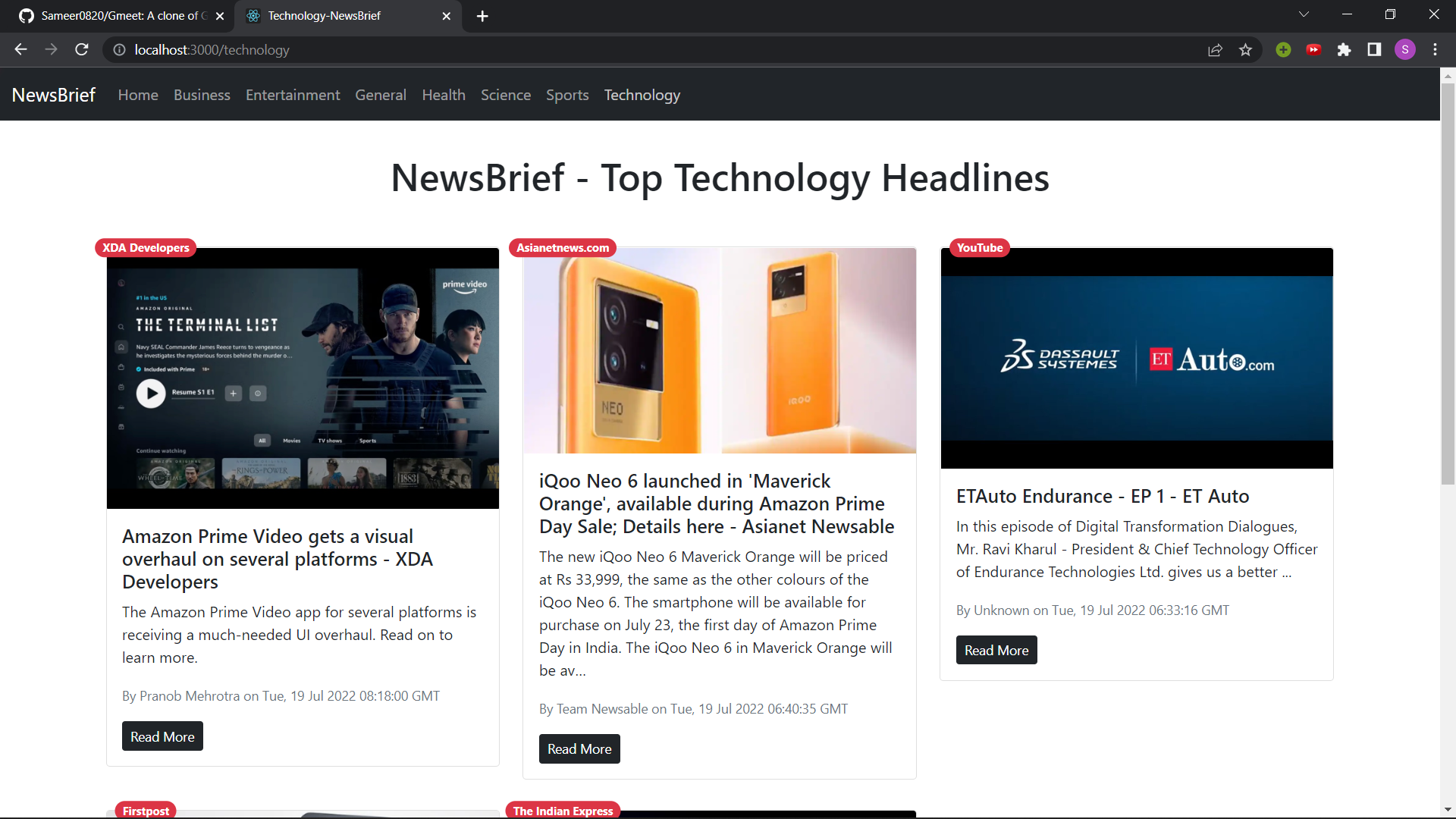The width and height of the screenshot is (1456, 819).
Task: Click the scrollbar down arrow
Action: click(x=1448, y=810)
